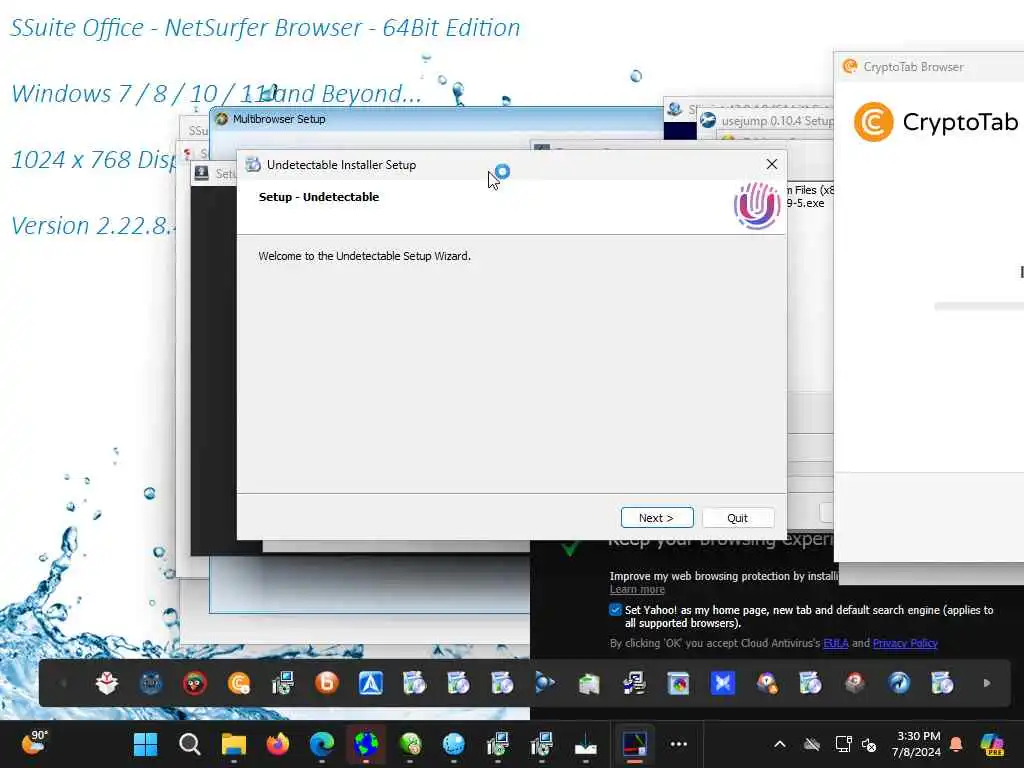Open the Privacy Policy link
Image resolution: width=1024 pixels, height=768 pixels.
point(904,643)
